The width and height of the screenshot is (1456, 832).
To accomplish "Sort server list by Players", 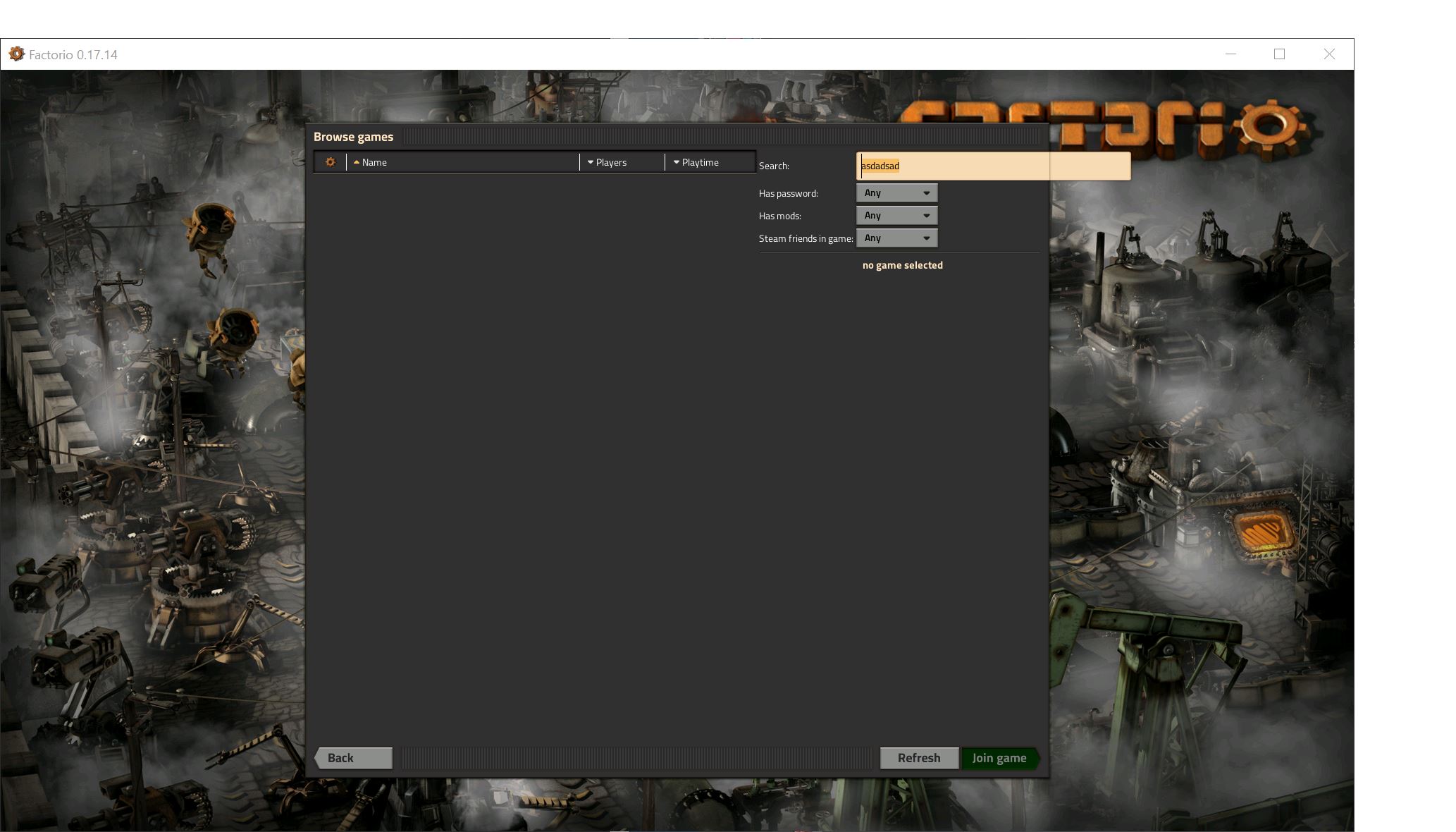I will (x=622, y=162).
